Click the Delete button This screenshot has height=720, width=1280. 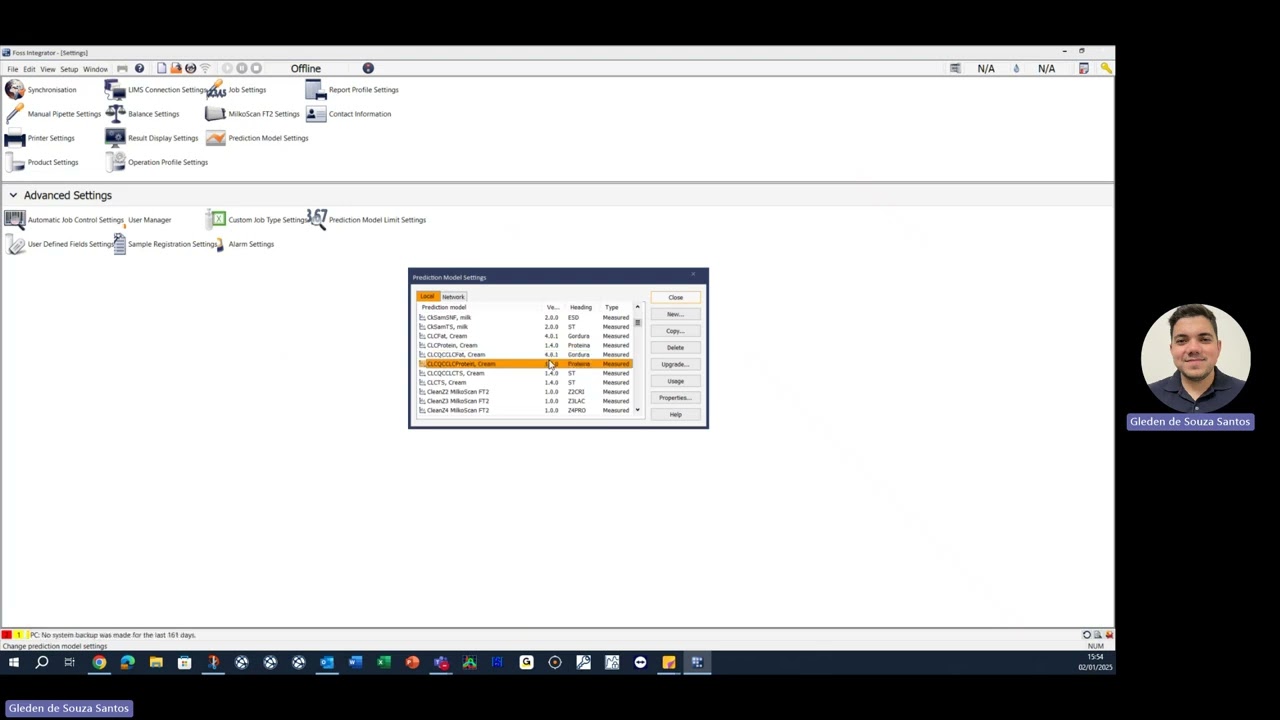click(675, 348)
